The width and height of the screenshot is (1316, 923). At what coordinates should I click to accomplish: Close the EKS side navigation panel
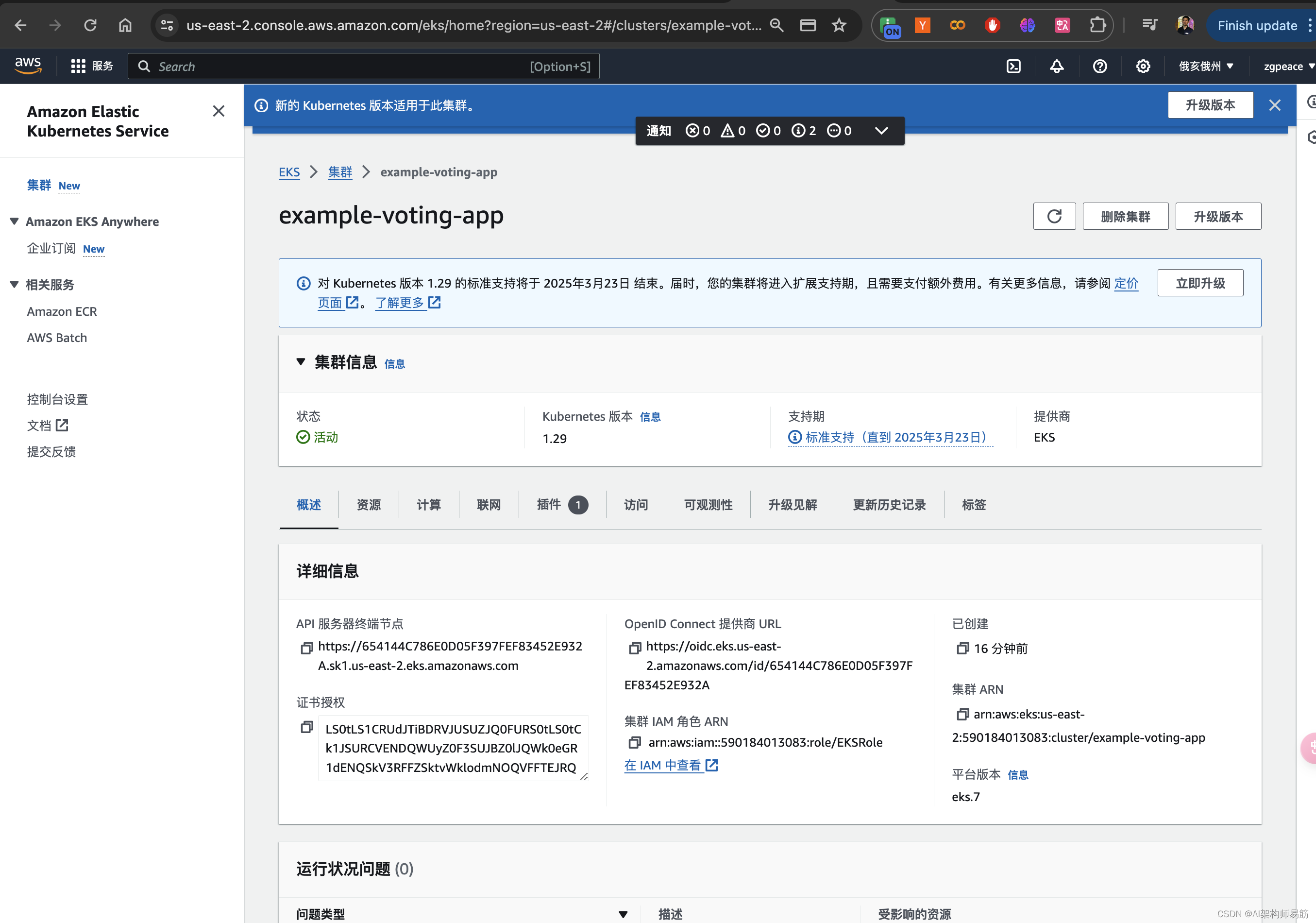click(219, 111)
